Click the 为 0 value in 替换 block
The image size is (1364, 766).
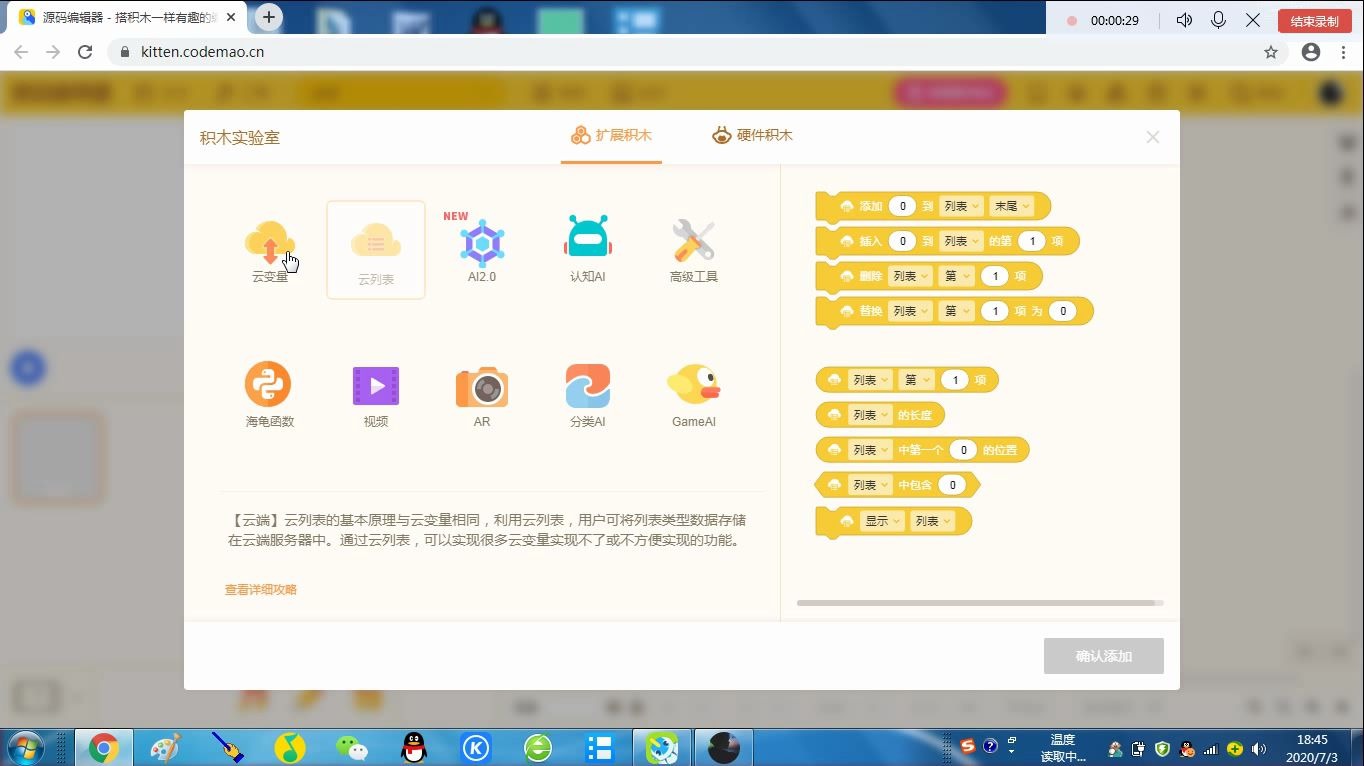click(x=1063, y=311)
